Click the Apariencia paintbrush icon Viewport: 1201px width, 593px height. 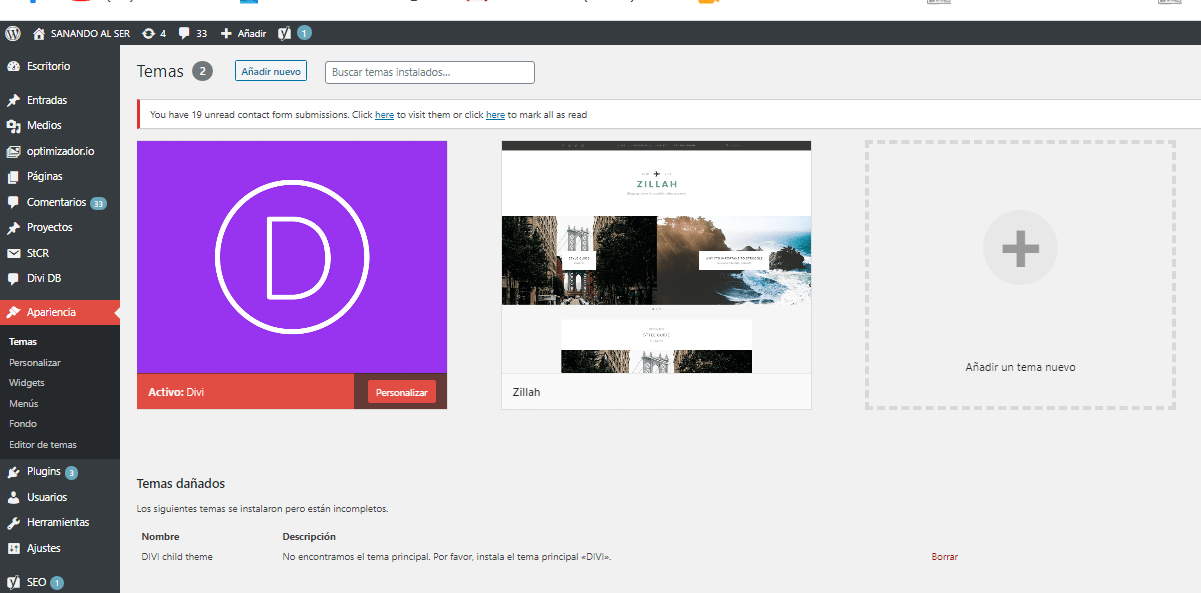coord(13,312)
